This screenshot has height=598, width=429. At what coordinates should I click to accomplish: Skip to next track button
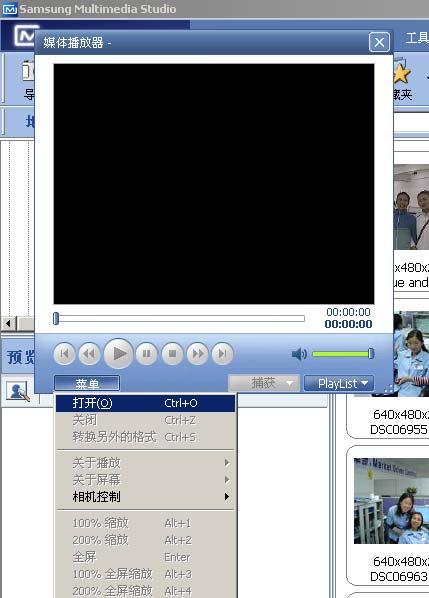click(222, 354)
